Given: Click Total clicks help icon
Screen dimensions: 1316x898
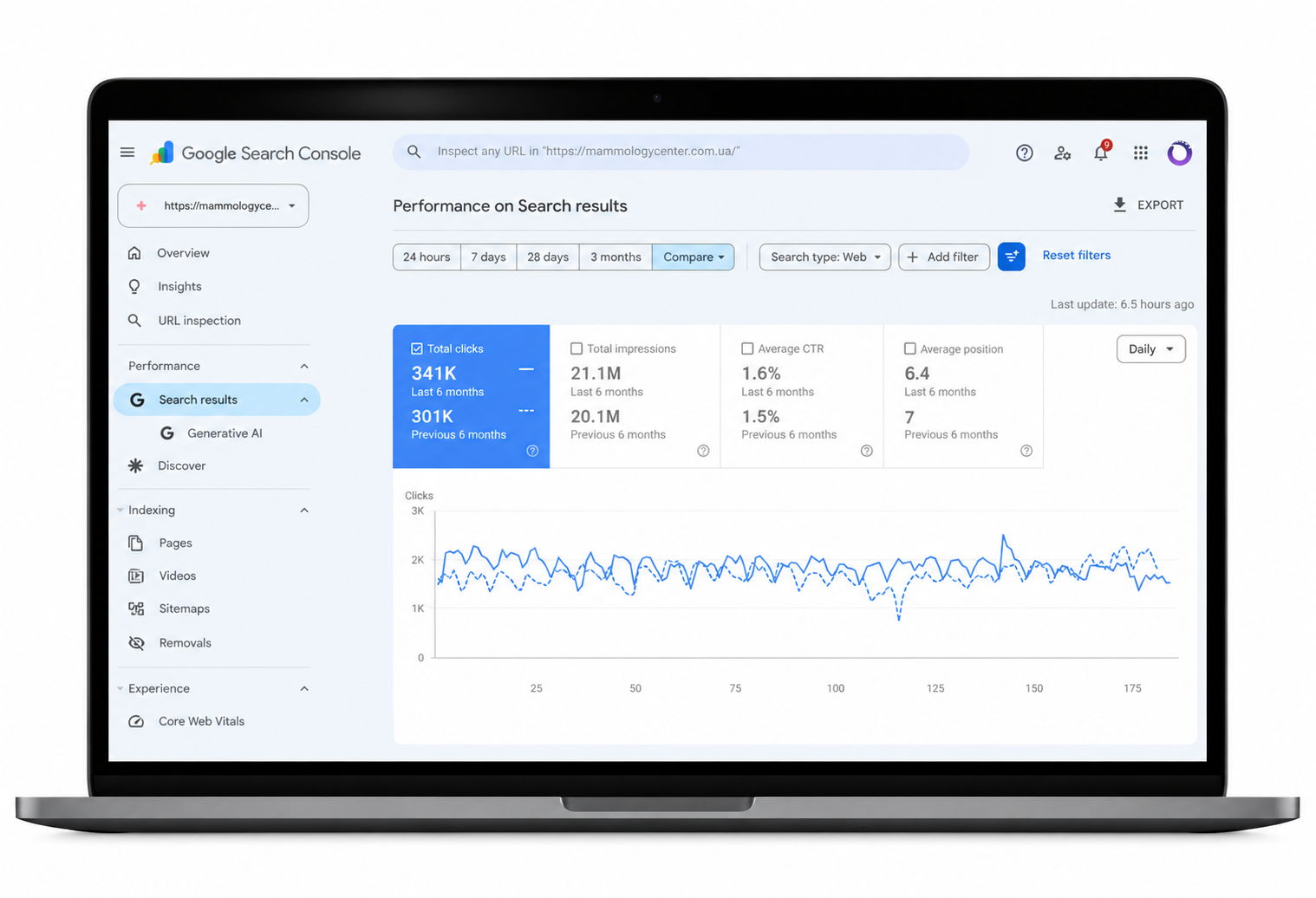Looking at the screenshot, I should click(532, 451).
